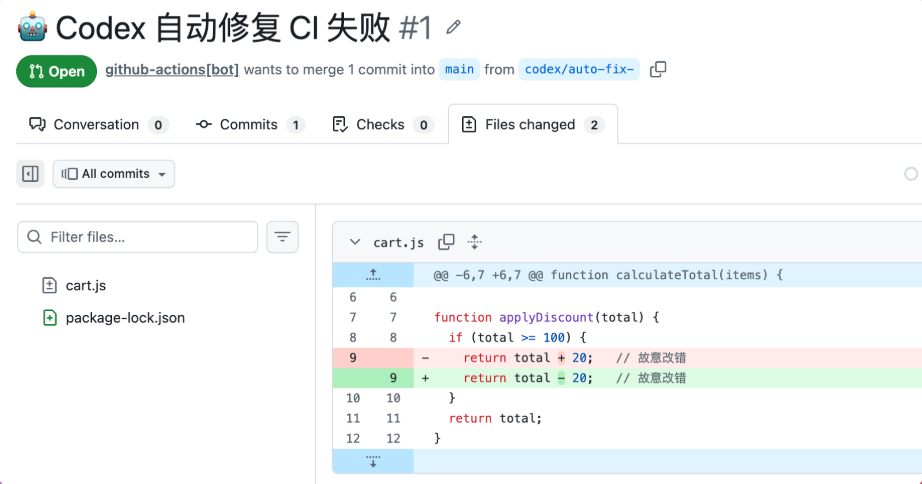Screen dimensions: 922x484
Task: Click the hunk header calculateTotal text
Action: tap(608, 275)
